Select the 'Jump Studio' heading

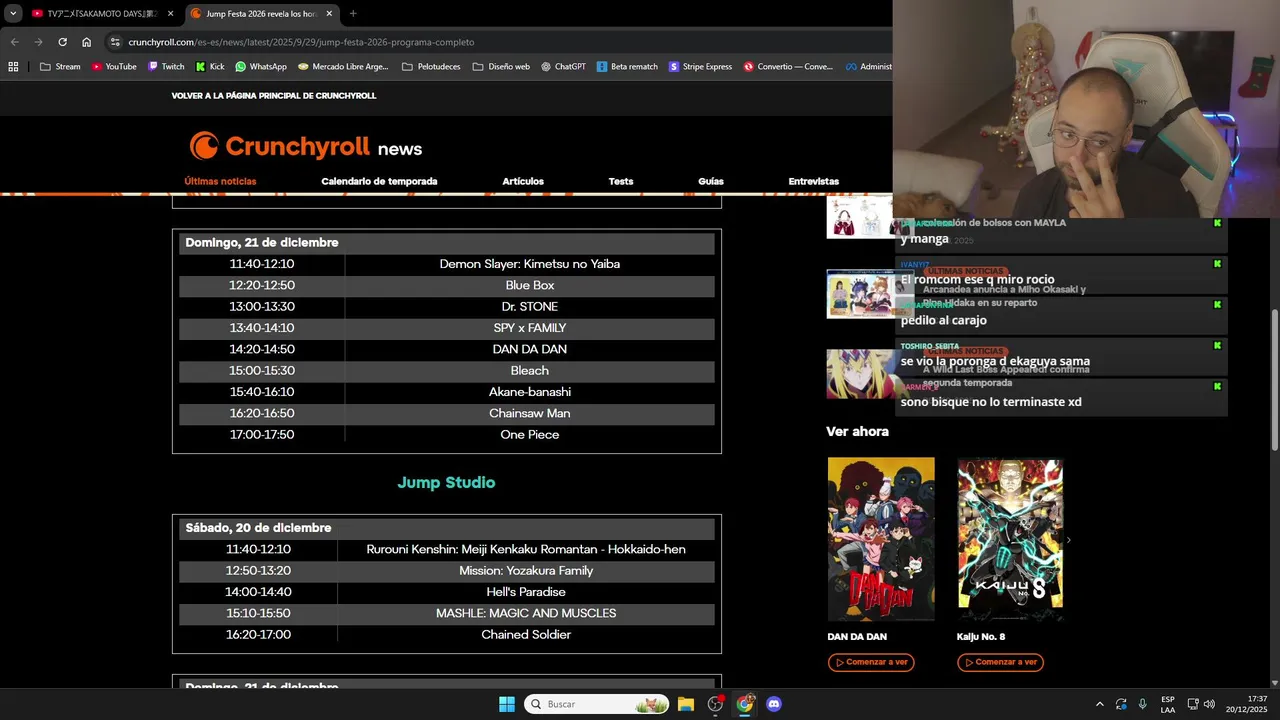click(x=446, y=483)
